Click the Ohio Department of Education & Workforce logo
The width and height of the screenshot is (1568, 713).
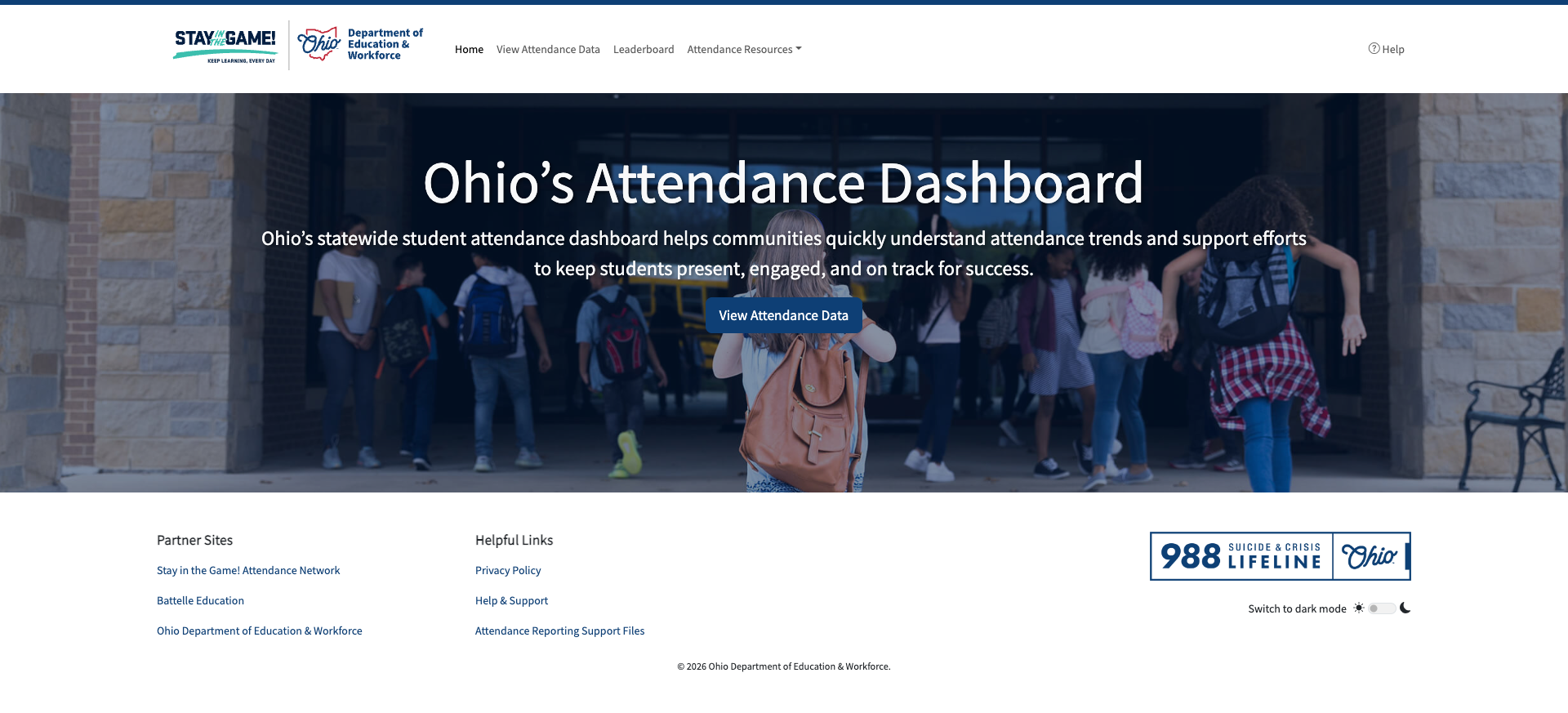pyautogui.click(x=360, y=44)
